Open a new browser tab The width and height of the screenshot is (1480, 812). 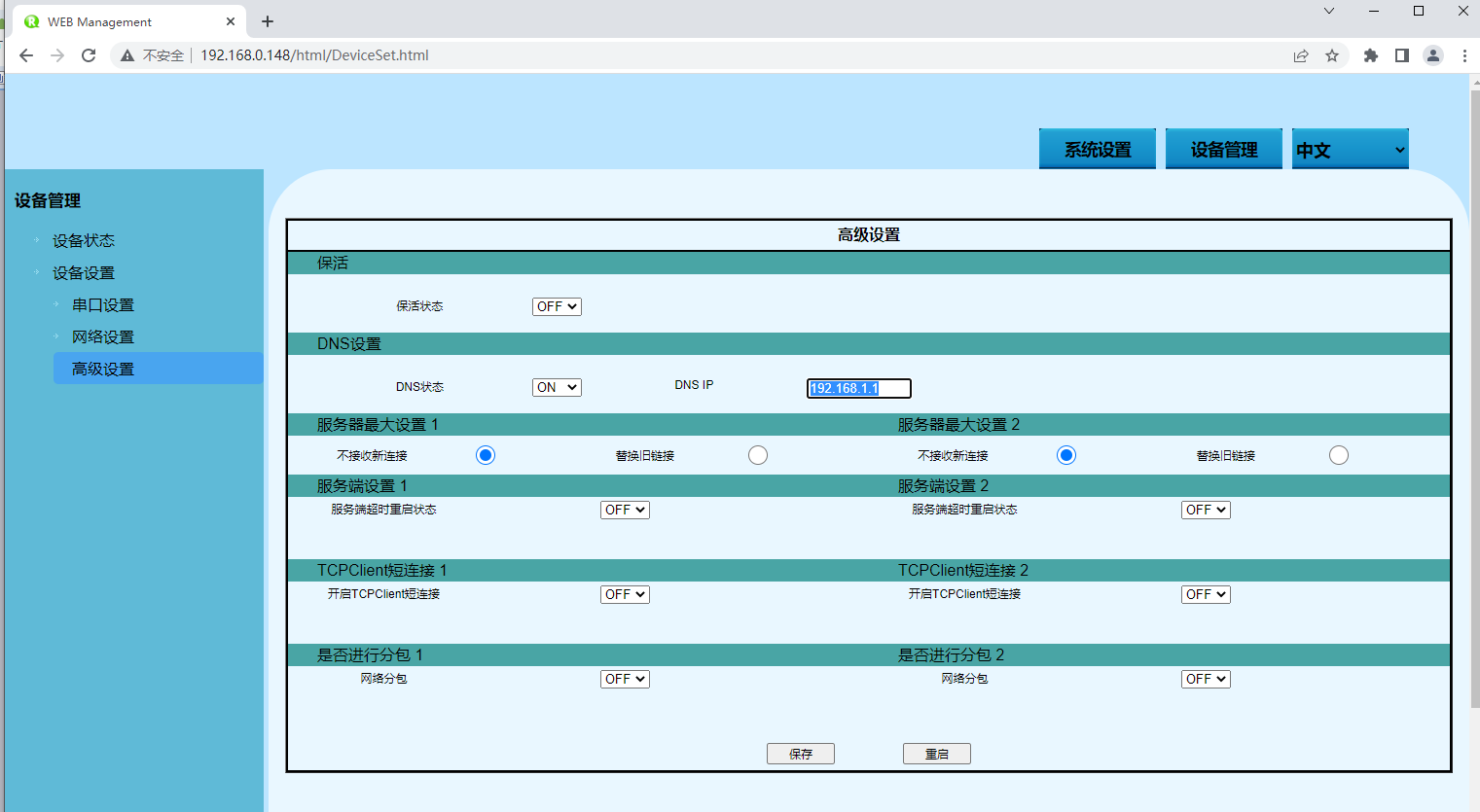click(268, 21)
